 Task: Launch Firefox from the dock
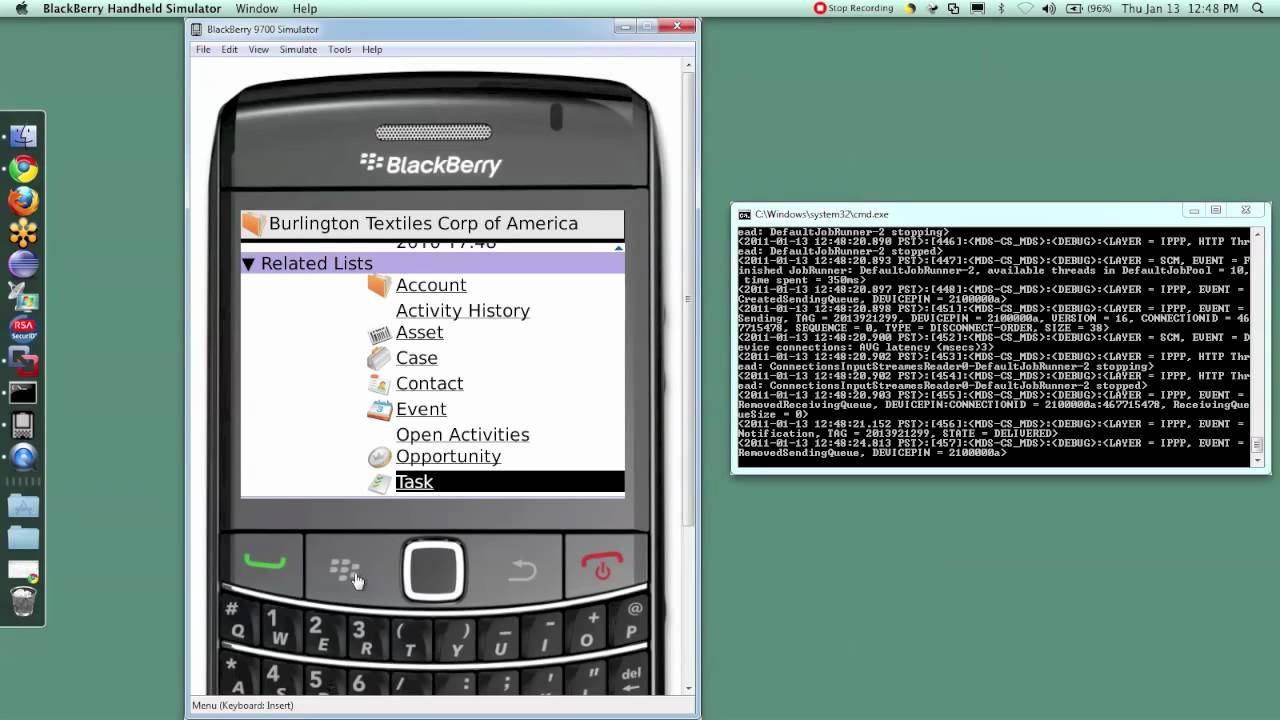(x=23, y=200)
